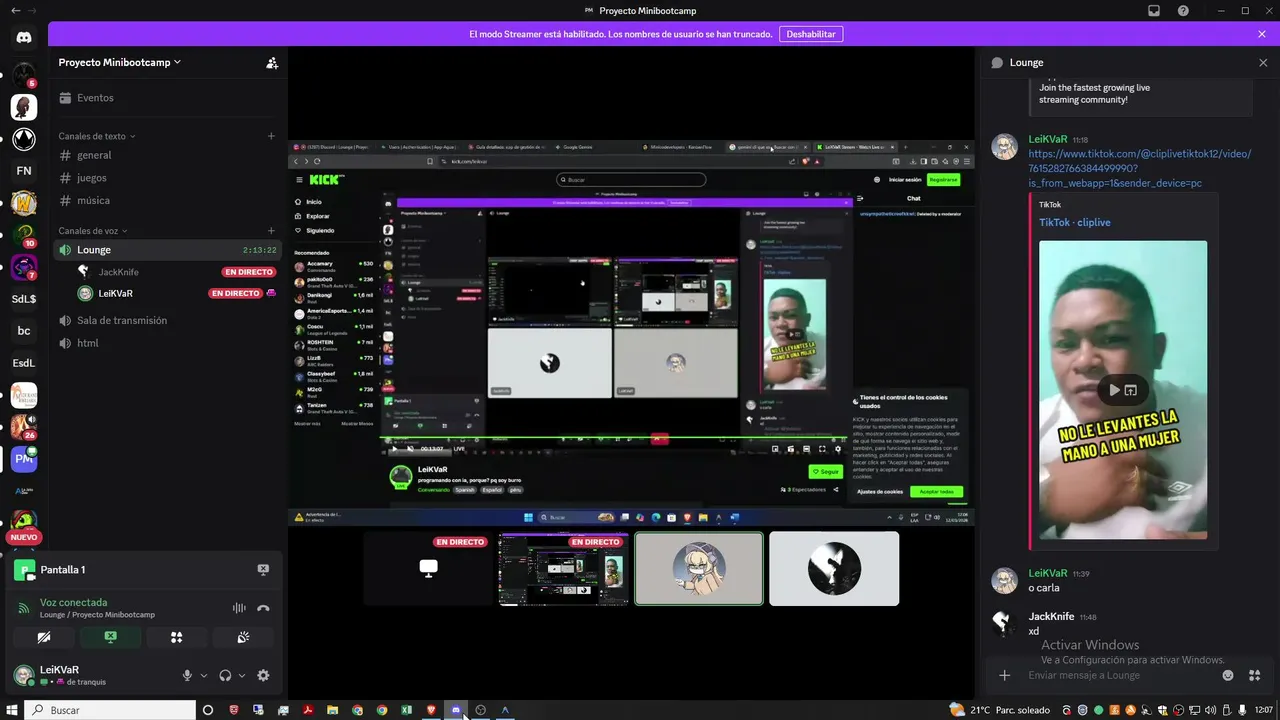Open the bc server icon
The height and width of the screenshot is (720, 1280).
pos(24,331)
